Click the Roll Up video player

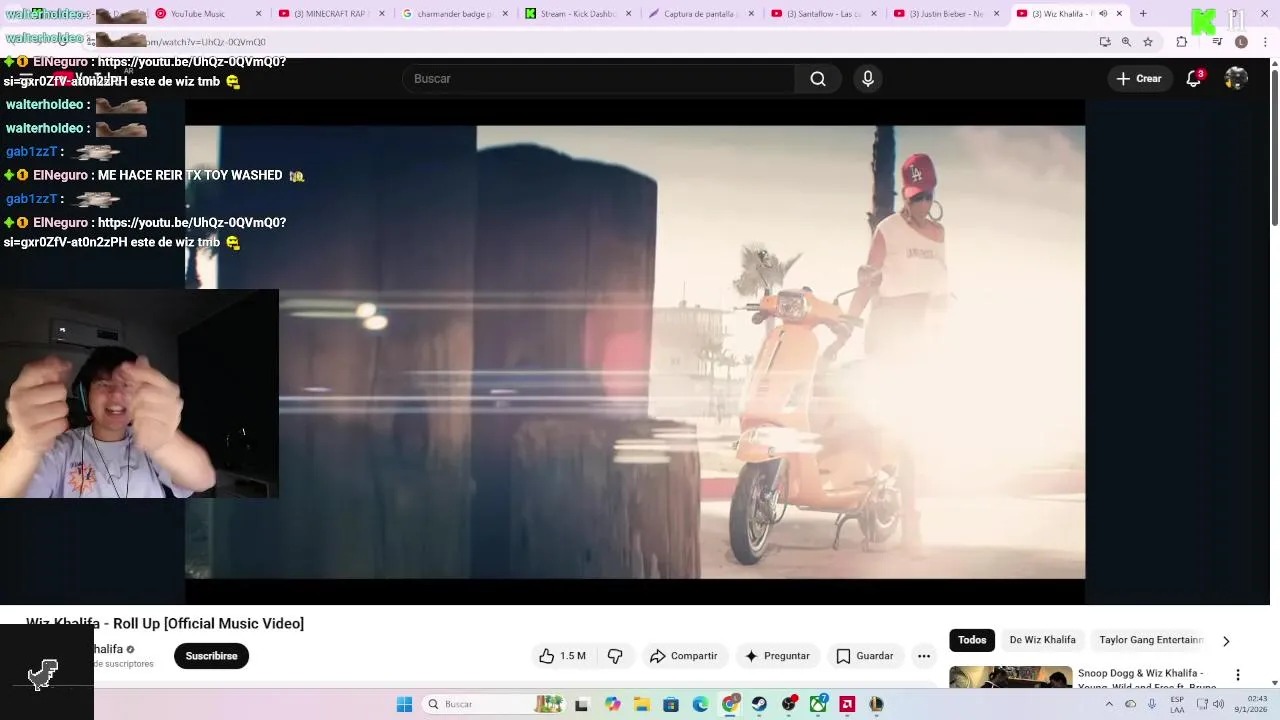coord(635,352)
